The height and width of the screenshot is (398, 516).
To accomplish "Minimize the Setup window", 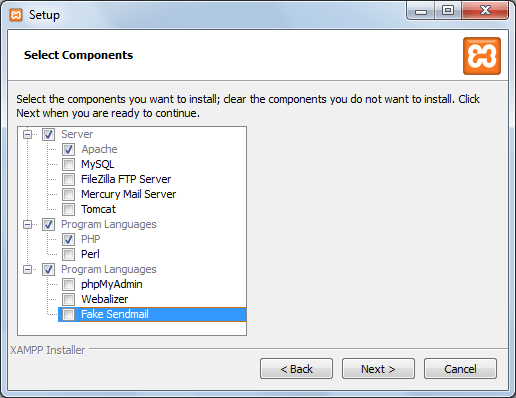I will [x=421, y=11].
